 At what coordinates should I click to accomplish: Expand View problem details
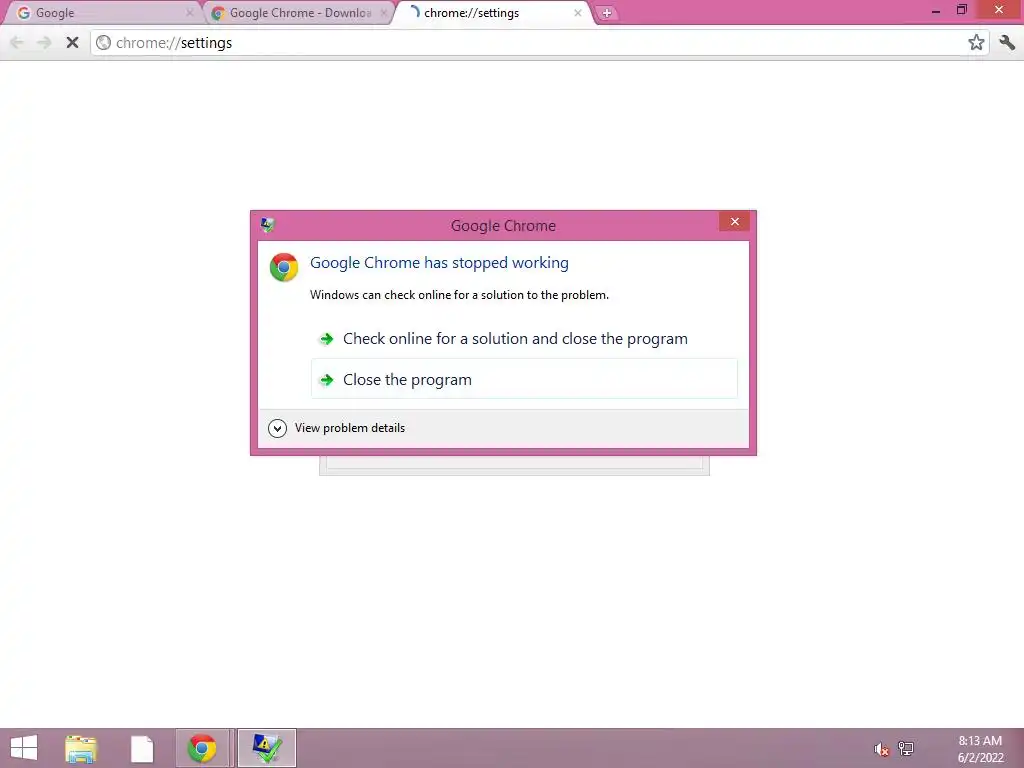tap(336, 428)
